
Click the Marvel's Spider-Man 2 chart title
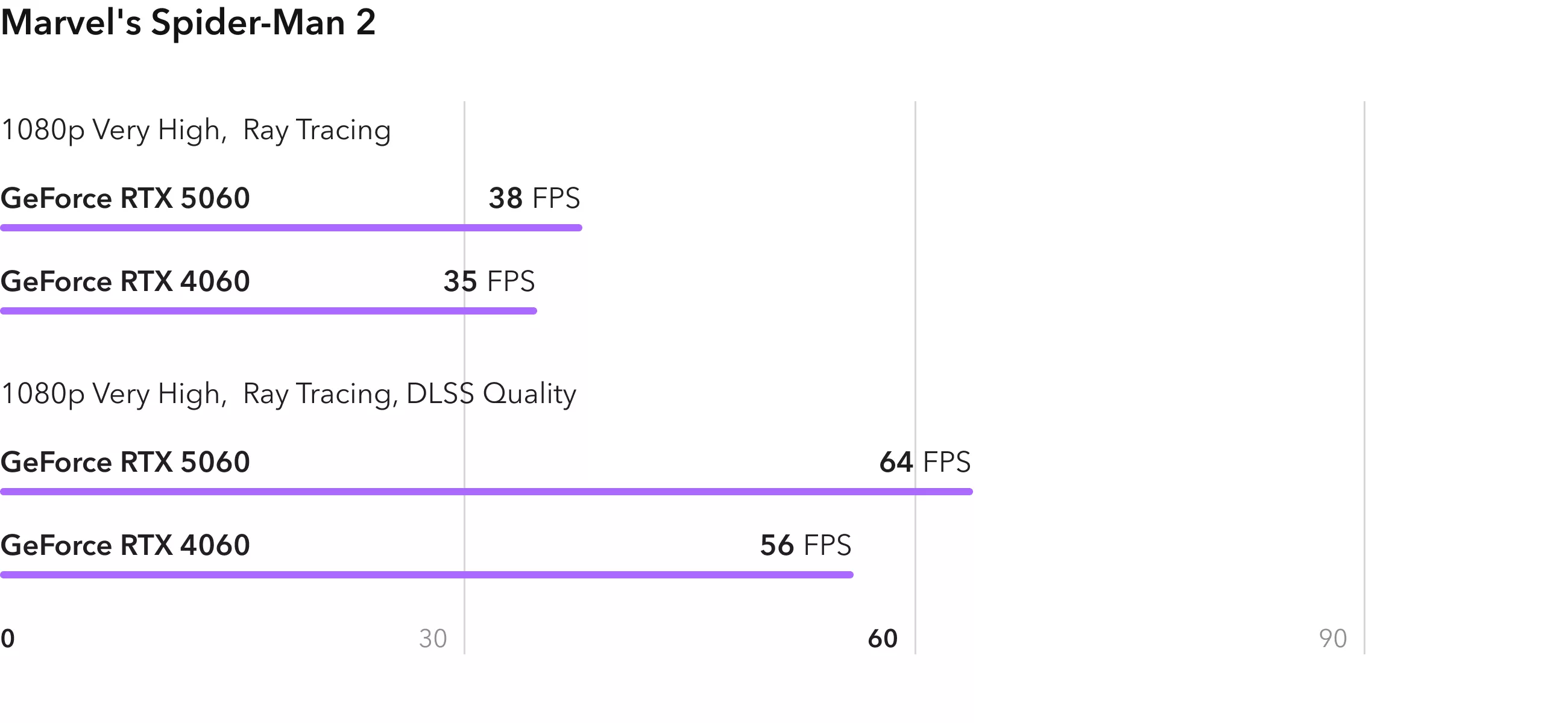click(x=188, y=23)
